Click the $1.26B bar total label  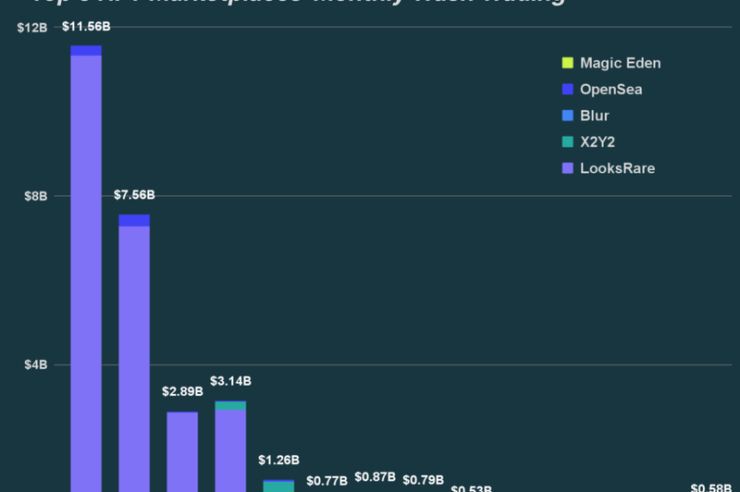point(279,460)
